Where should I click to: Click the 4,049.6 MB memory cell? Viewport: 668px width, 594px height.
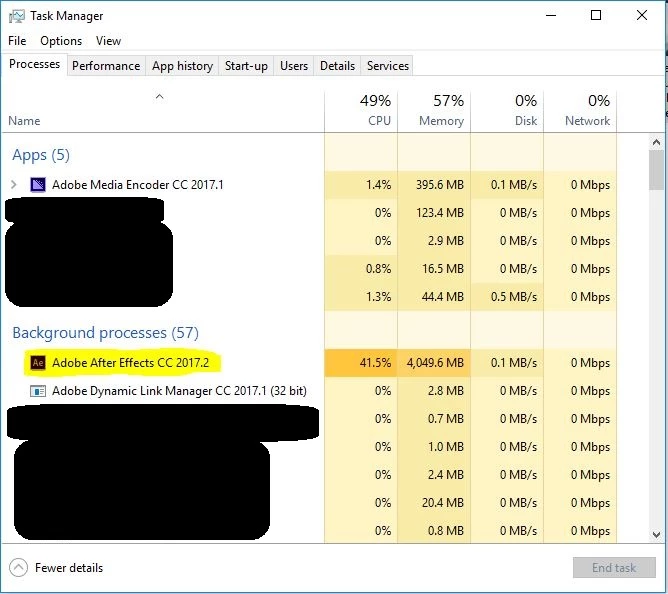click(x=434, y=363)
